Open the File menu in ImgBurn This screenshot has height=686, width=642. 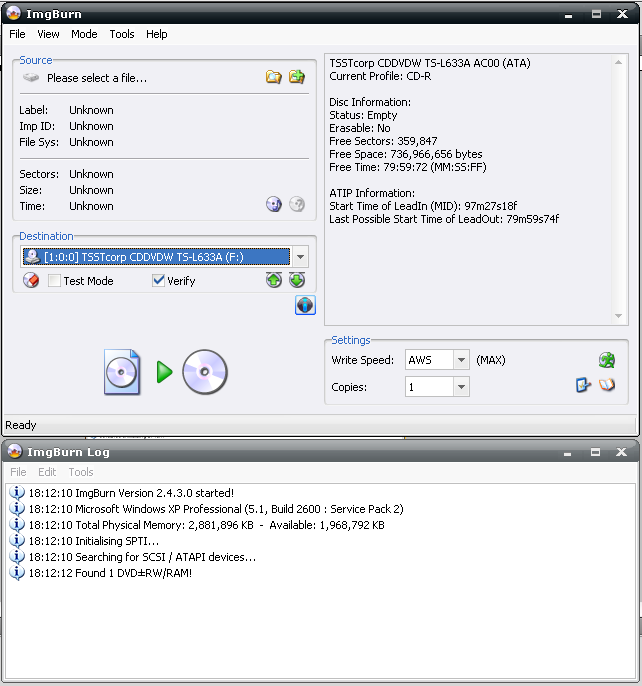[18, 34]
